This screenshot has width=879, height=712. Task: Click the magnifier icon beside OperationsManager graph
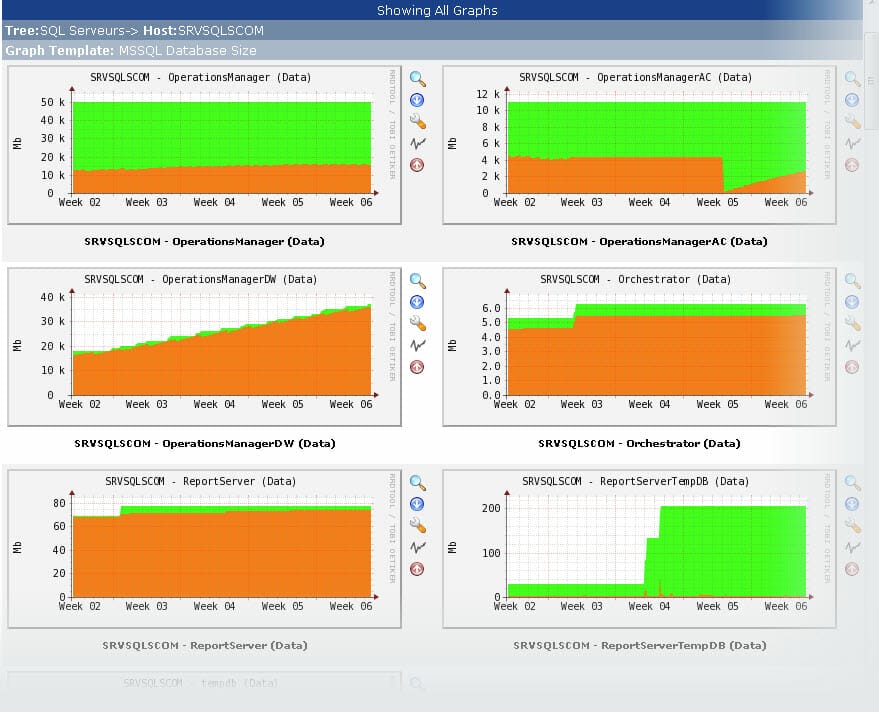(417, 79)
